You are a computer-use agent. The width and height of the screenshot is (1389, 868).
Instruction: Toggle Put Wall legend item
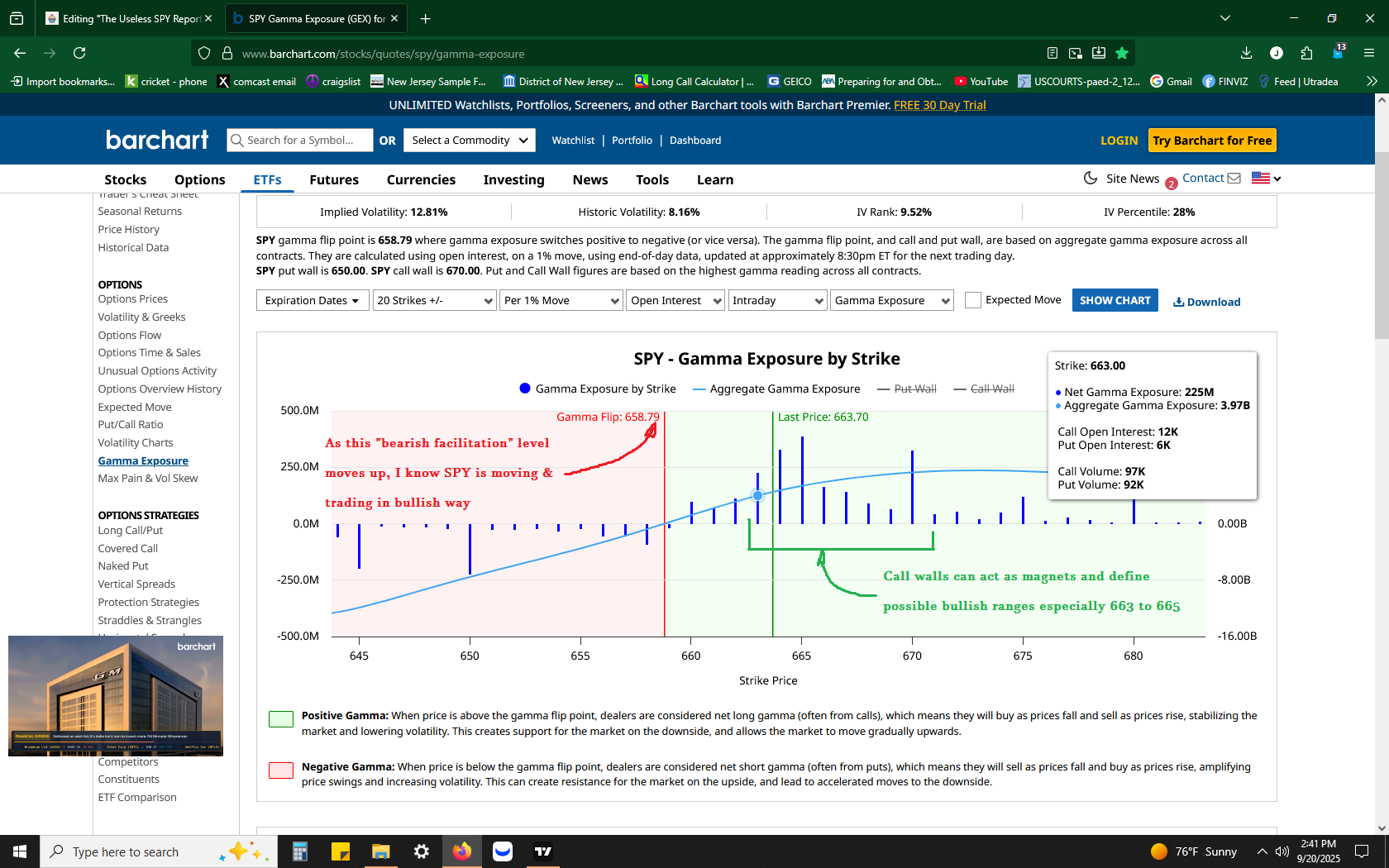[x=907, y=389]
